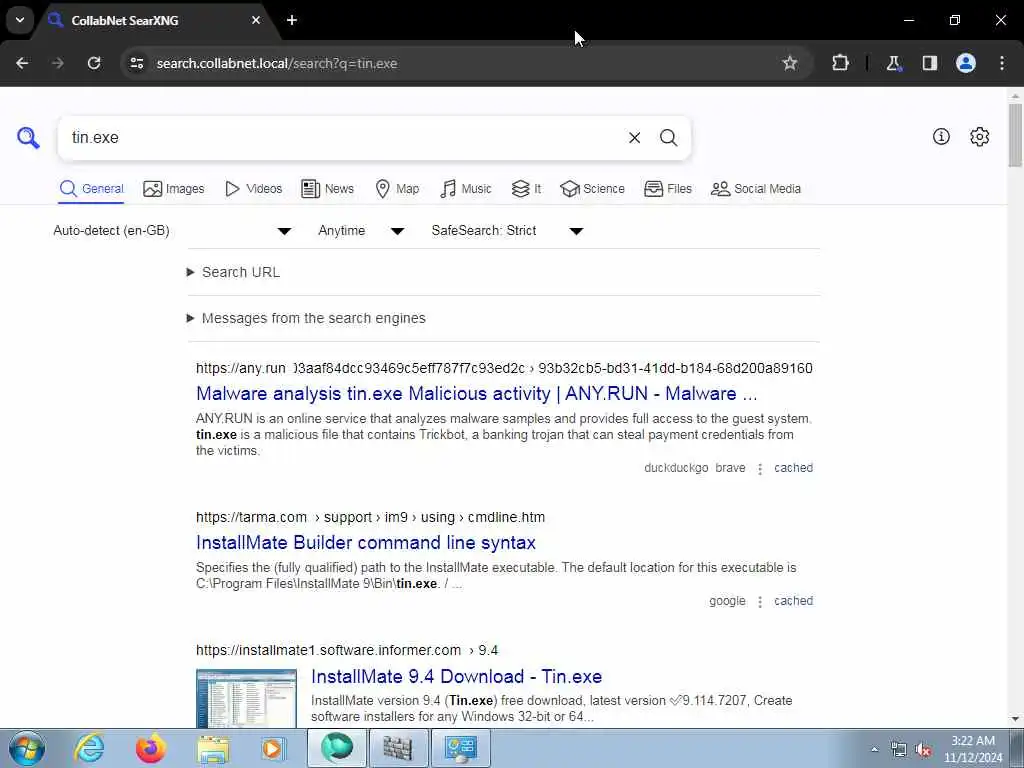Switch to the Files category

tap(667, 189)
